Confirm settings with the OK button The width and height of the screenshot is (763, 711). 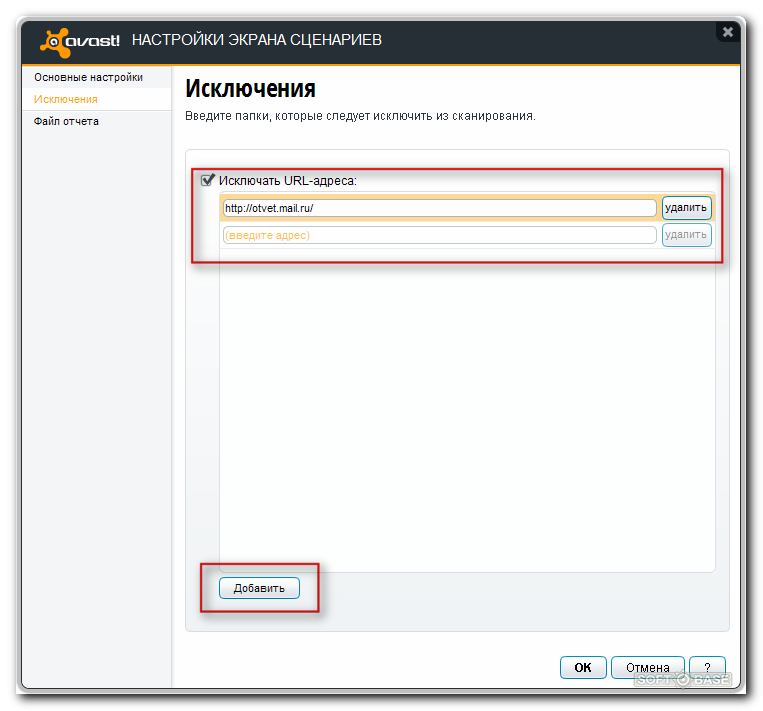pyautogui.click(x=582, y=667)
